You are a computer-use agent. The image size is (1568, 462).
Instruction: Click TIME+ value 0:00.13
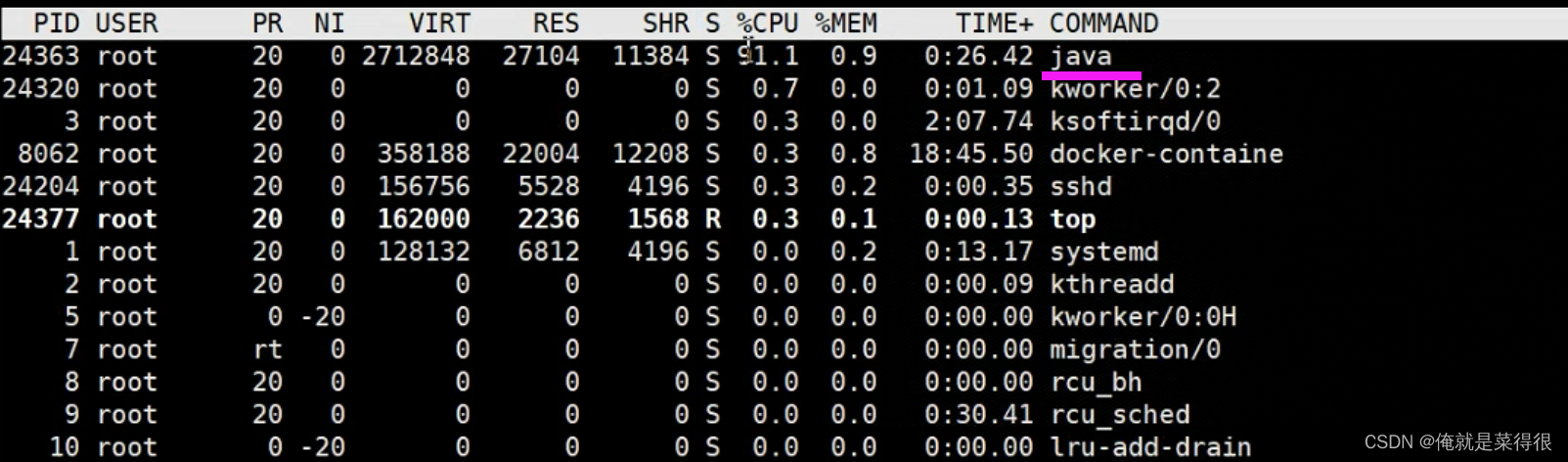coord(978,219)
